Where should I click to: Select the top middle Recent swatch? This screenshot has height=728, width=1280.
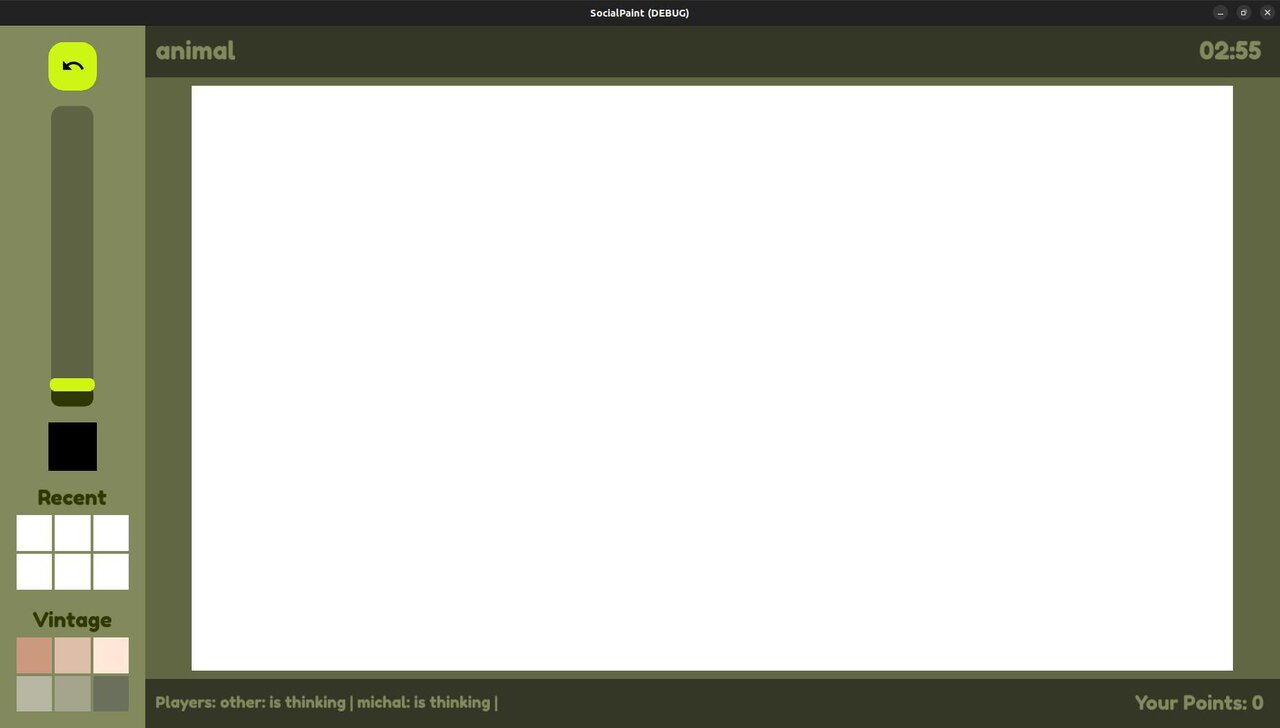(73, 533)
